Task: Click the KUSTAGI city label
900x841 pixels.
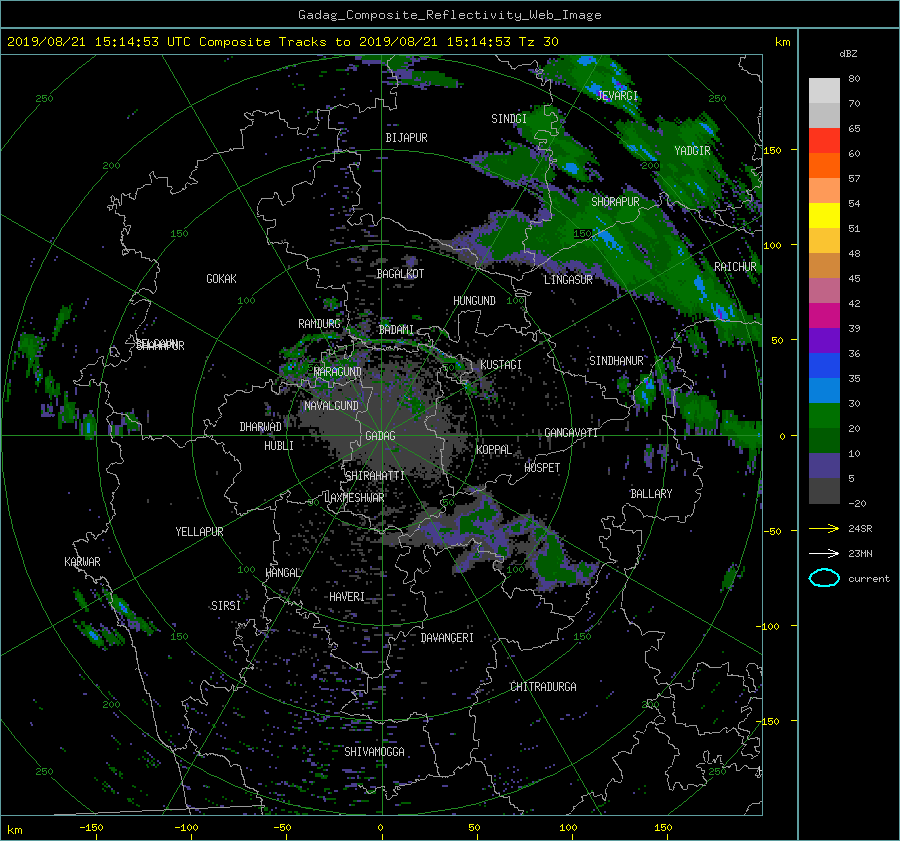Action: (x=501, y=365)
